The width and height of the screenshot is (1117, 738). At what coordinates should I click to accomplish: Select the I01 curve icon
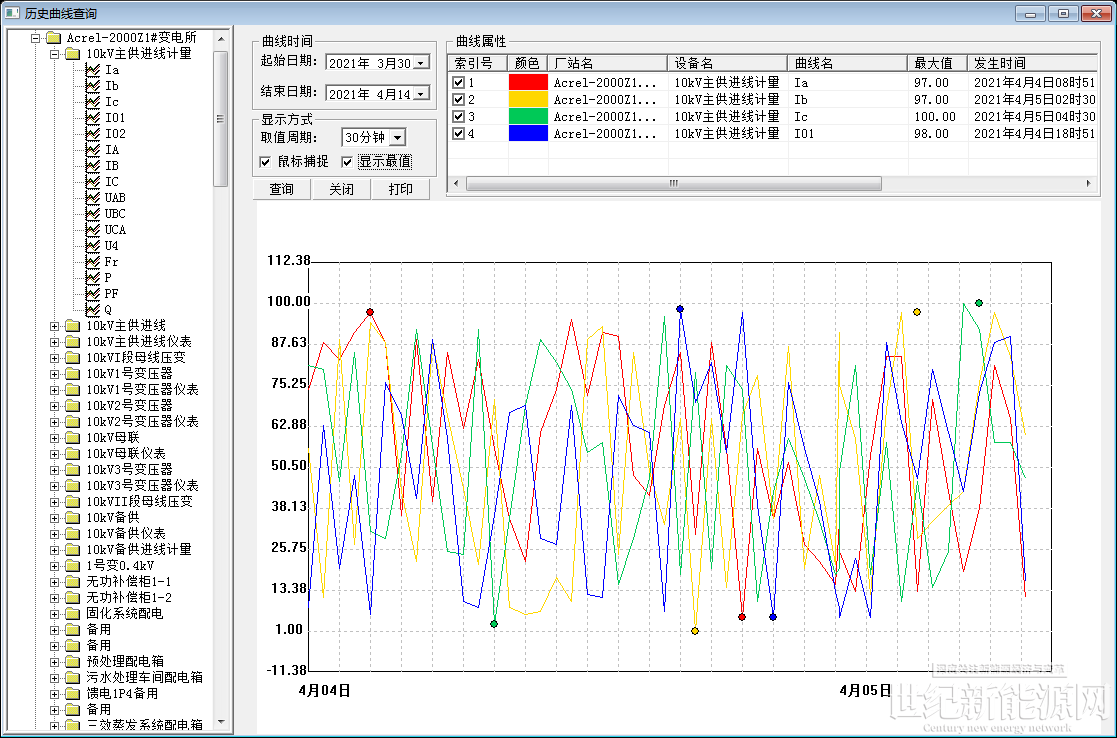94,118
